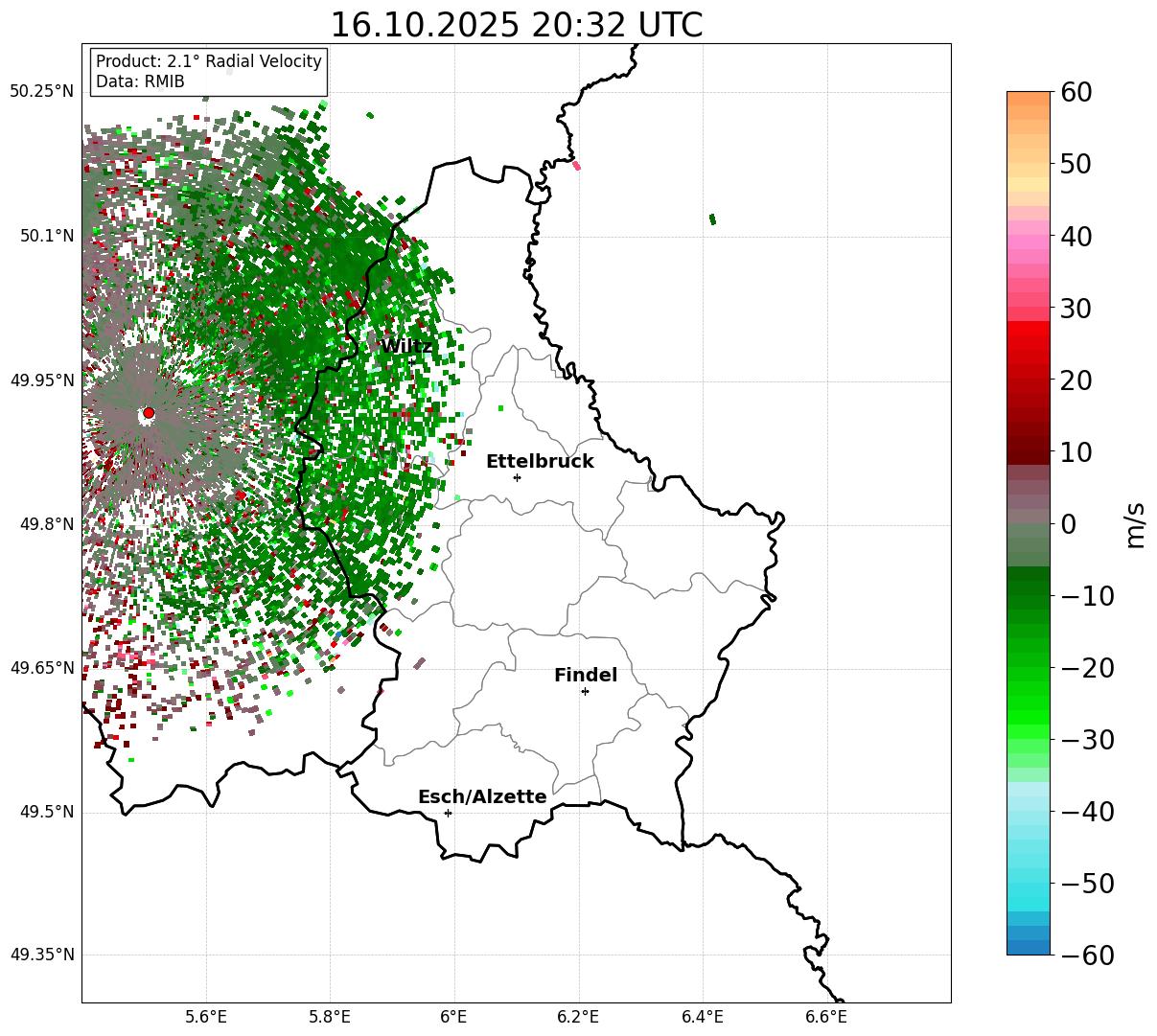Click the 5.6°E longitude label
Screen dimensions: 1157x1036
click(x=206, y=1018)
